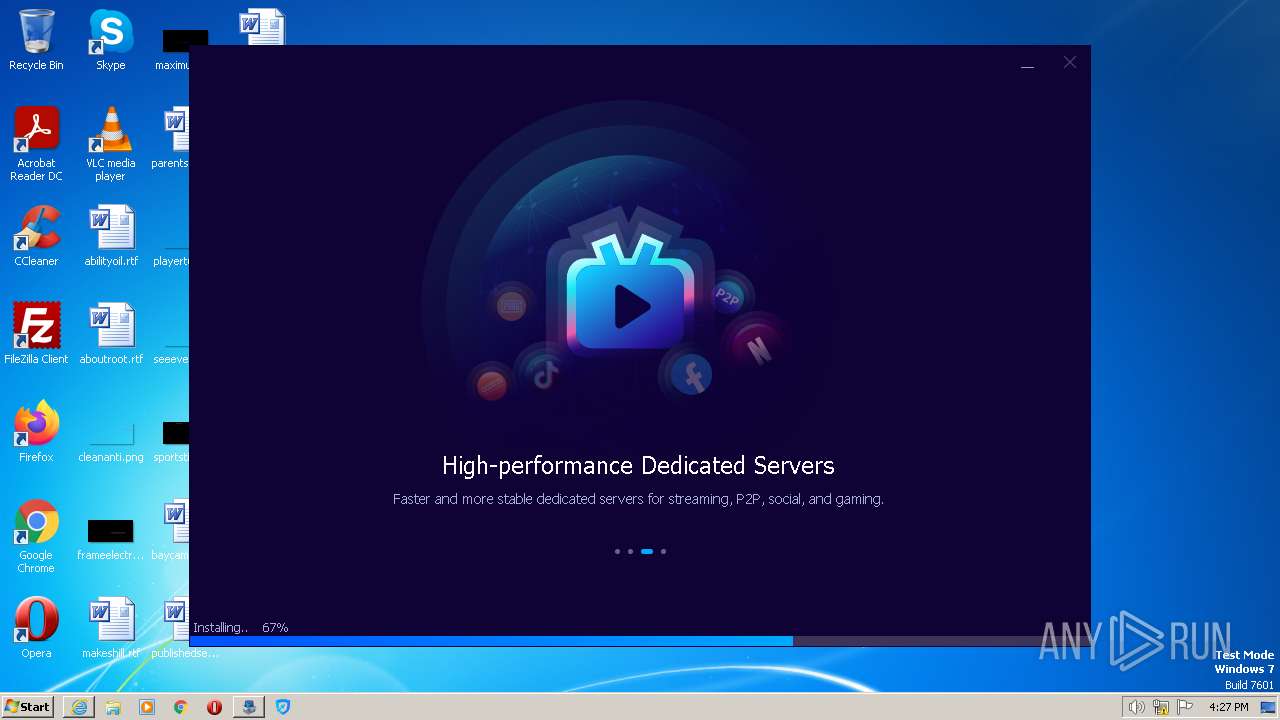Open Windows Explorer from the taskbar
1280x720 pixels.
click(x=113, y=707)
